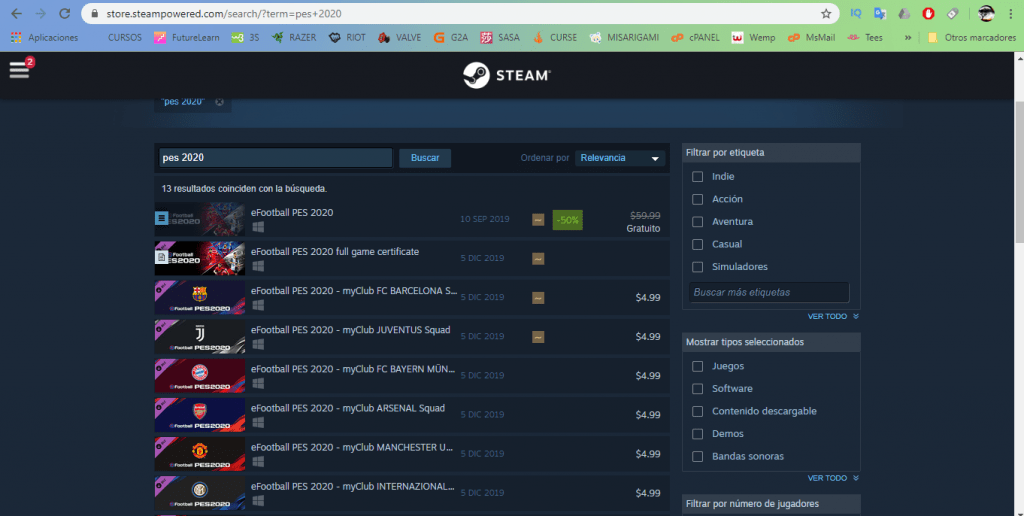This screenshot has width=1024, height=516.
Task: Open the Google Translate extension
Action: tap(880, 13)
